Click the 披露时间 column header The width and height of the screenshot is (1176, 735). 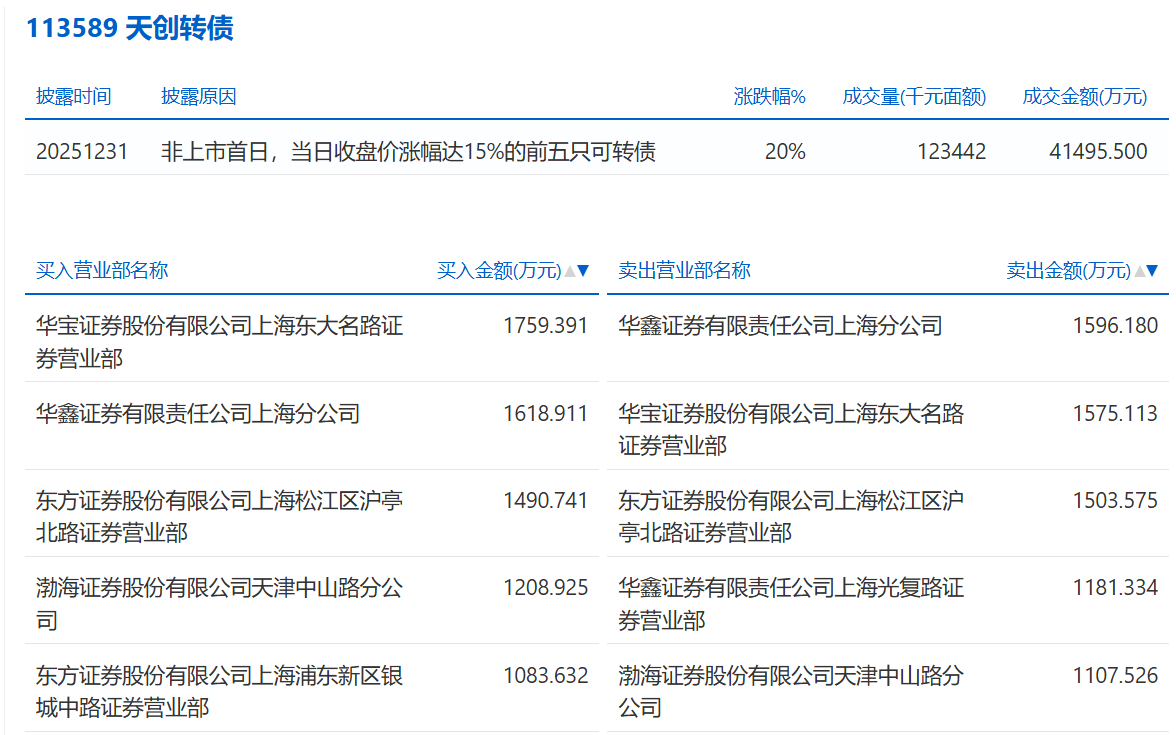click(x=74, y=97)
